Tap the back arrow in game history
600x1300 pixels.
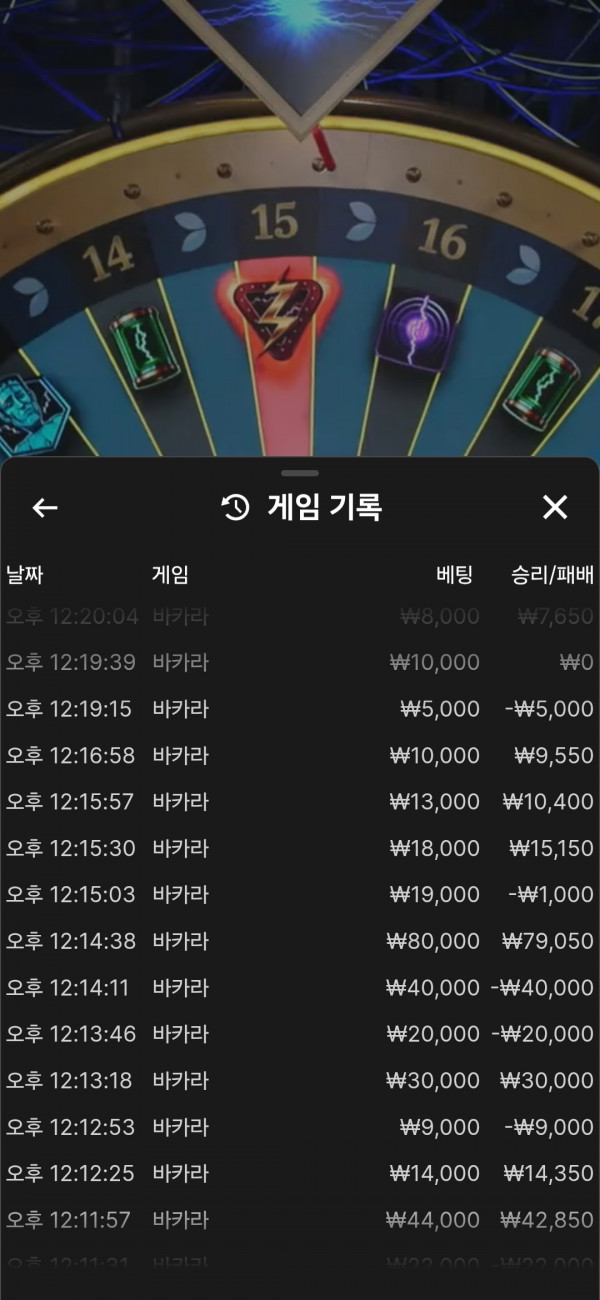coord(45,508)
